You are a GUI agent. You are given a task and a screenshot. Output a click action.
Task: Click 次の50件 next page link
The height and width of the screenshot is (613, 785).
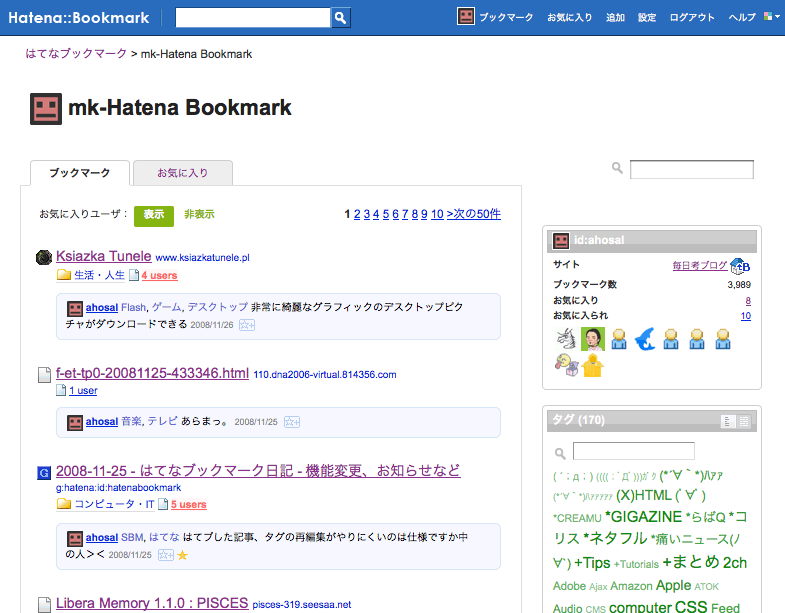474,214
